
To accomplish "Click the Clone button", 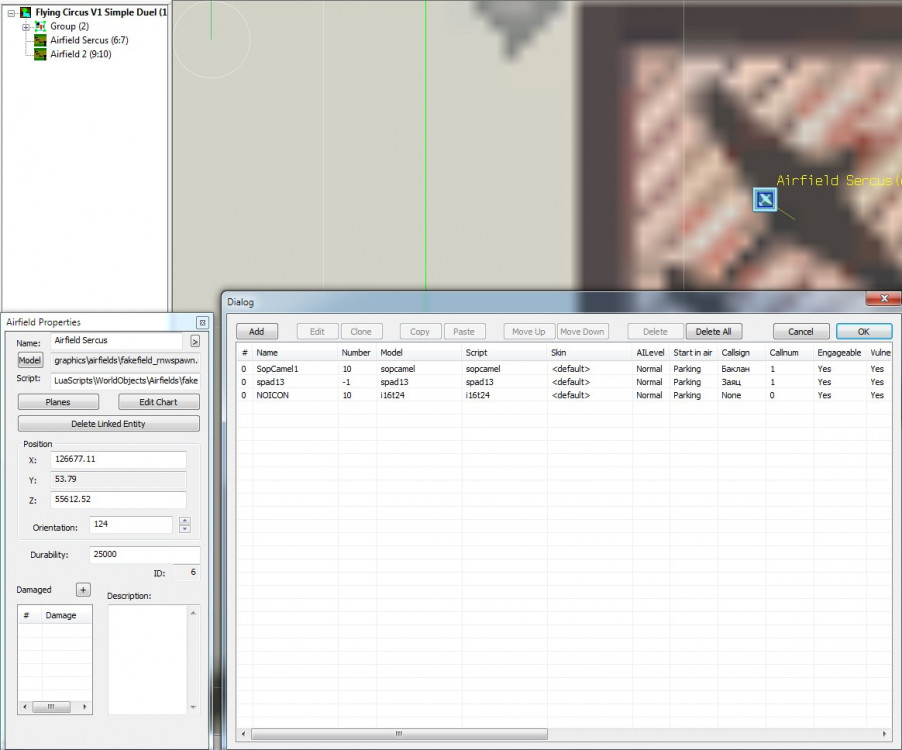I will click(x=361, y=332).
